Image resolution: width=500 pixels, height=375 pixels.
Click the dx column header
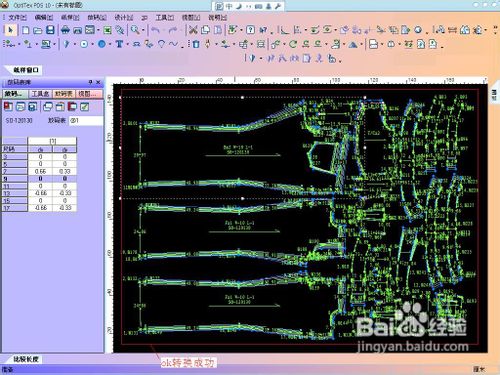40,149
